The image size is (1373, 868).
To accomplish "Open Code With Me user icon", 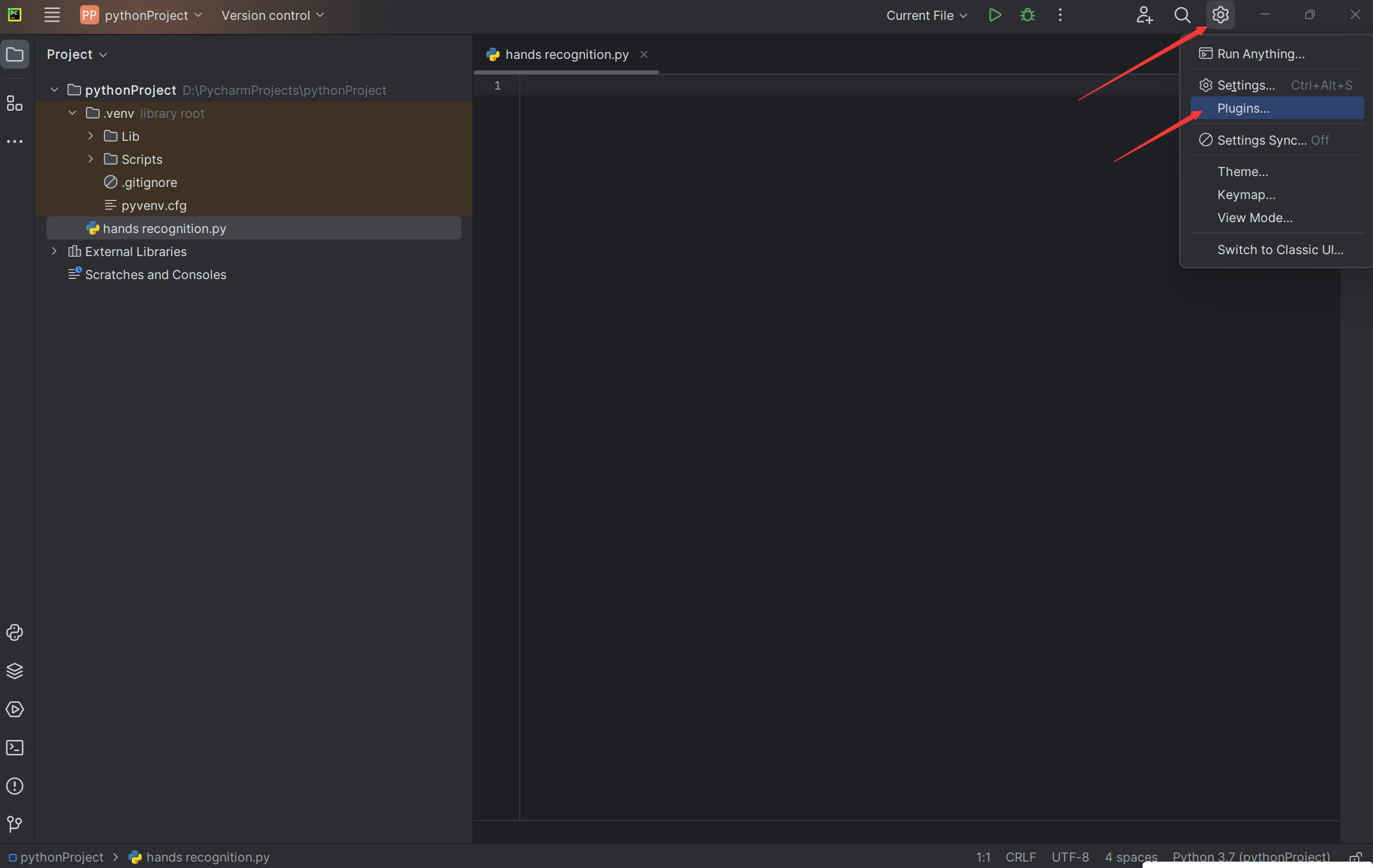I will click(1144, 15).
